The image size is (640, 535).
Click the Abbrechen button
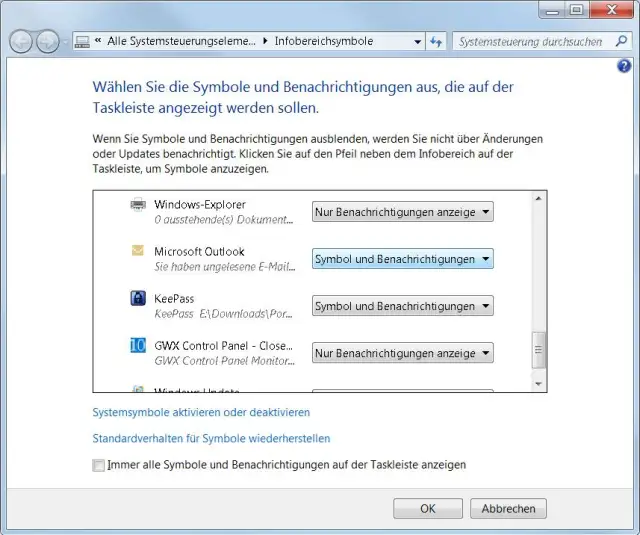click(x=508, y=508)
